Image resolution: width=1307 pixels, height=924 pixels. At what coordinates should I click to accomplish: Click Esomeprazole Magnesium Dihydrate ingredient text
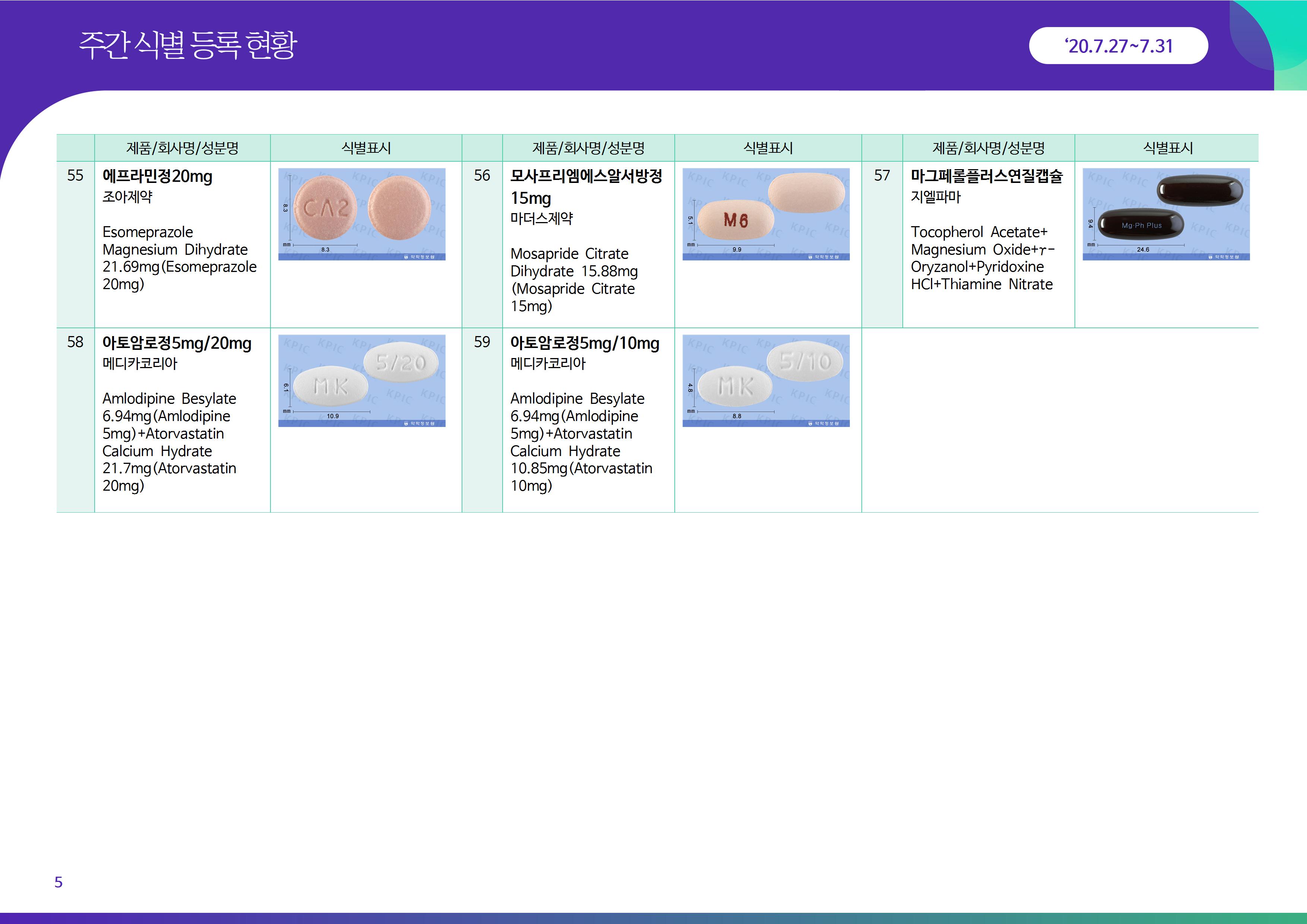pos(175,249)
